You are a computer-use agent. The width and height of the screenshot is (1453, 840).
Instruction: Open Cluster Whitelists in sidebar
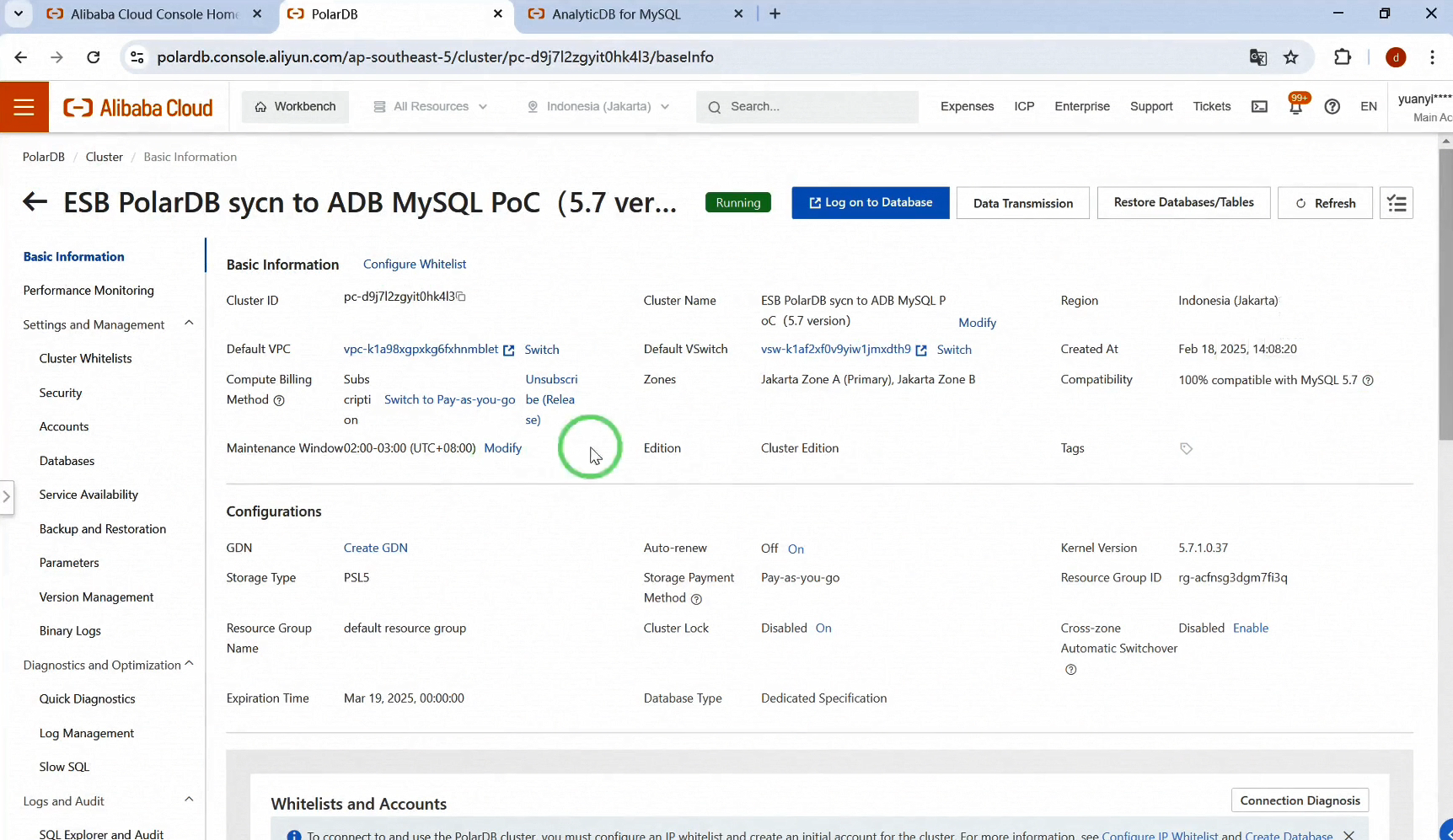(86, 359)
